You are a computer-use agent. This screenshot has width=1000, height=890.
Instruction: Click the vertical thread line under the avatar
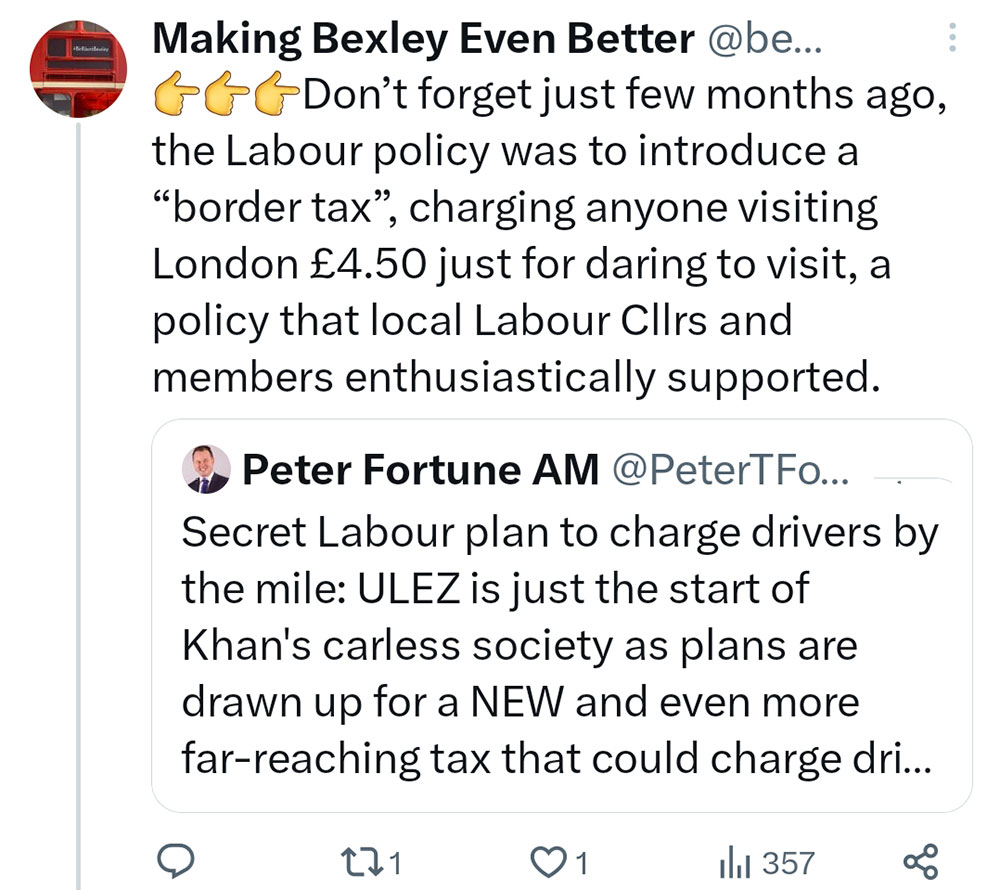click(79, 500)
